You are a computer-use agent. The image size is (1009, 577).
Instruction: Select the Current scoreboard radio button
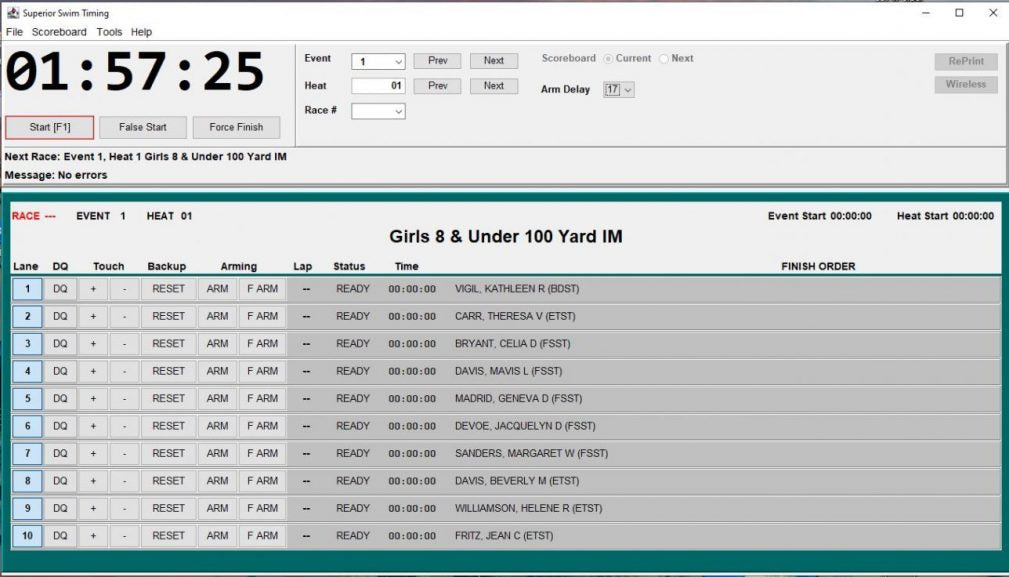coord(609,59)
